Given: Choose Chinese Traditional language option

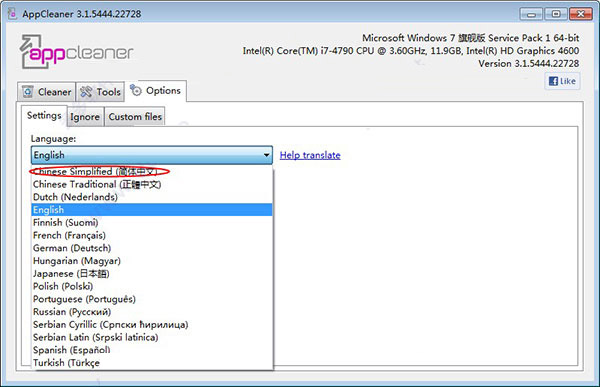Looking at the screenshot, I should point(152,184).
